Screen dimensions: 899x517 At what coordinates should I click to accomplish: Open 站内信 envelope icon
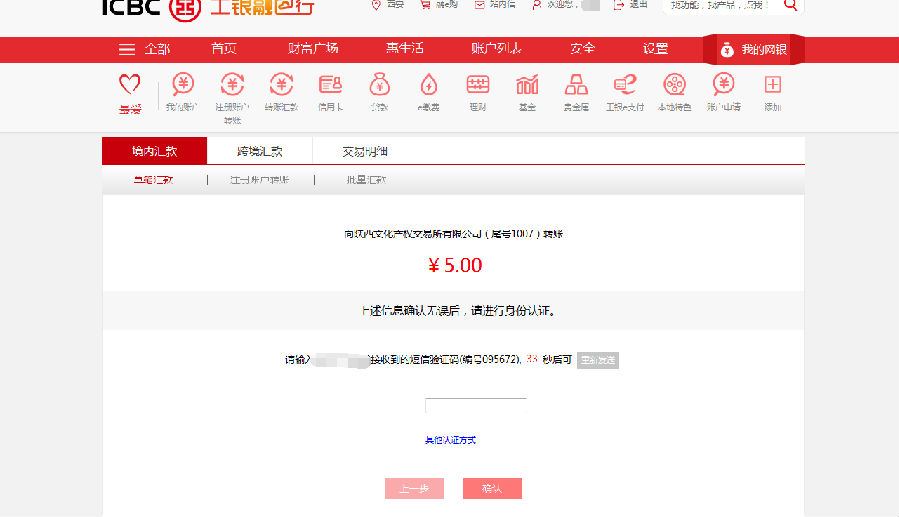tap(480, 5)
